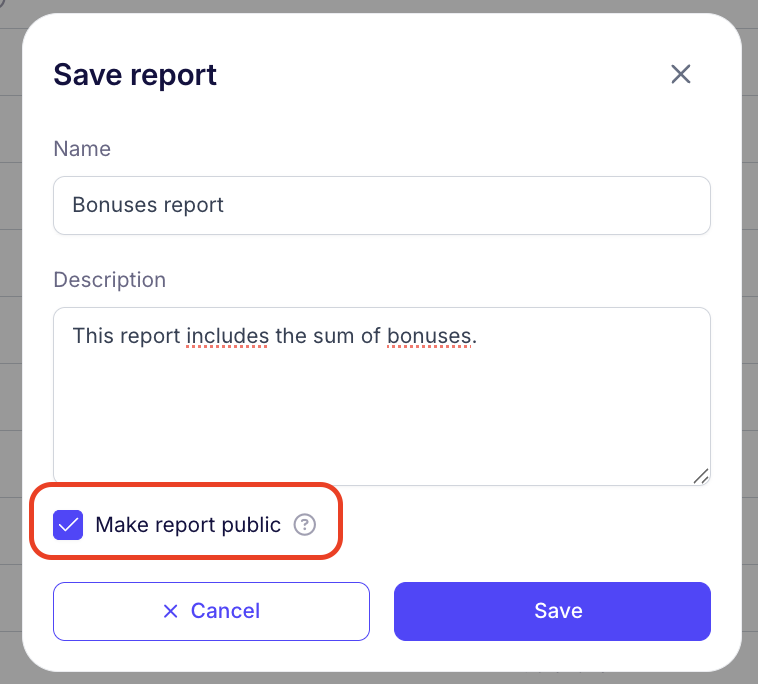Image resolution: width=758 pixels, height=684 pixels.
Task: Click the underlined word "bonuses" in description
Action: (429, 335)
